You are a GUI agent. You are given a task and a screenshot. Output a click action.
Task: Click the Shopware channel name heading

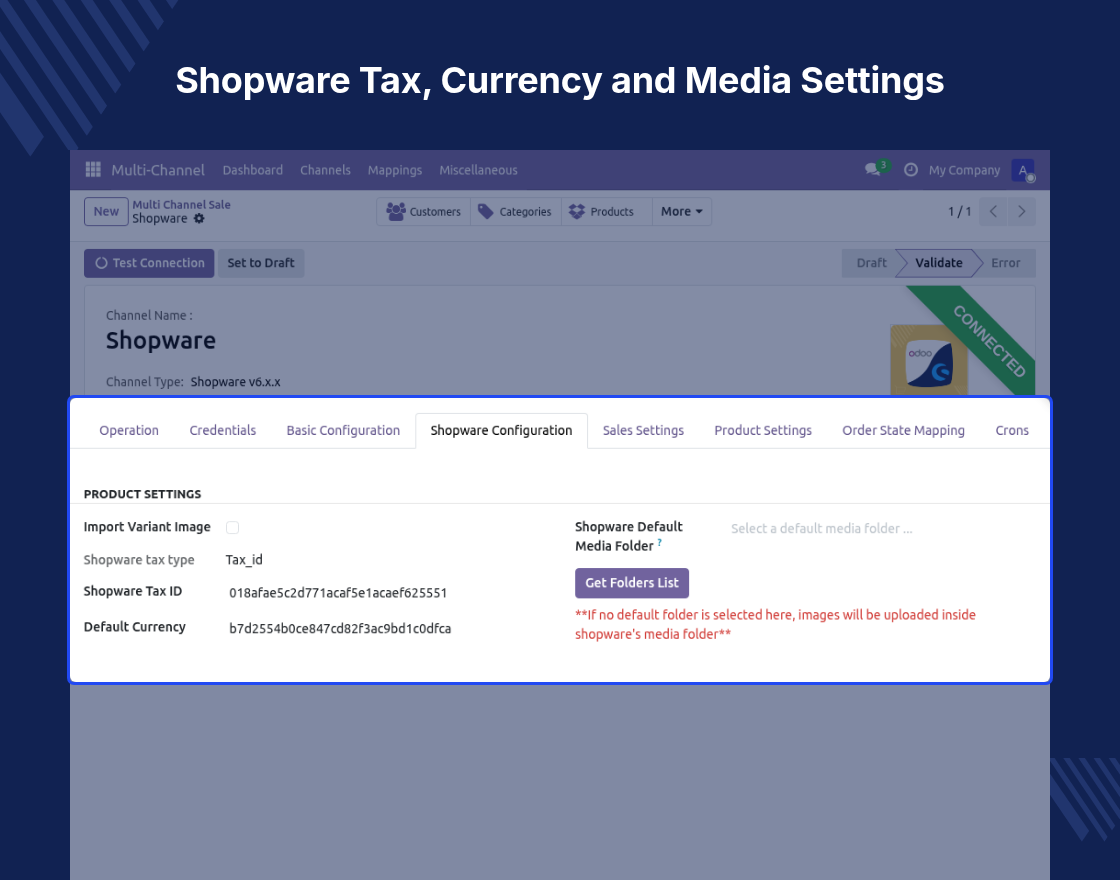[x=161, y=340]
